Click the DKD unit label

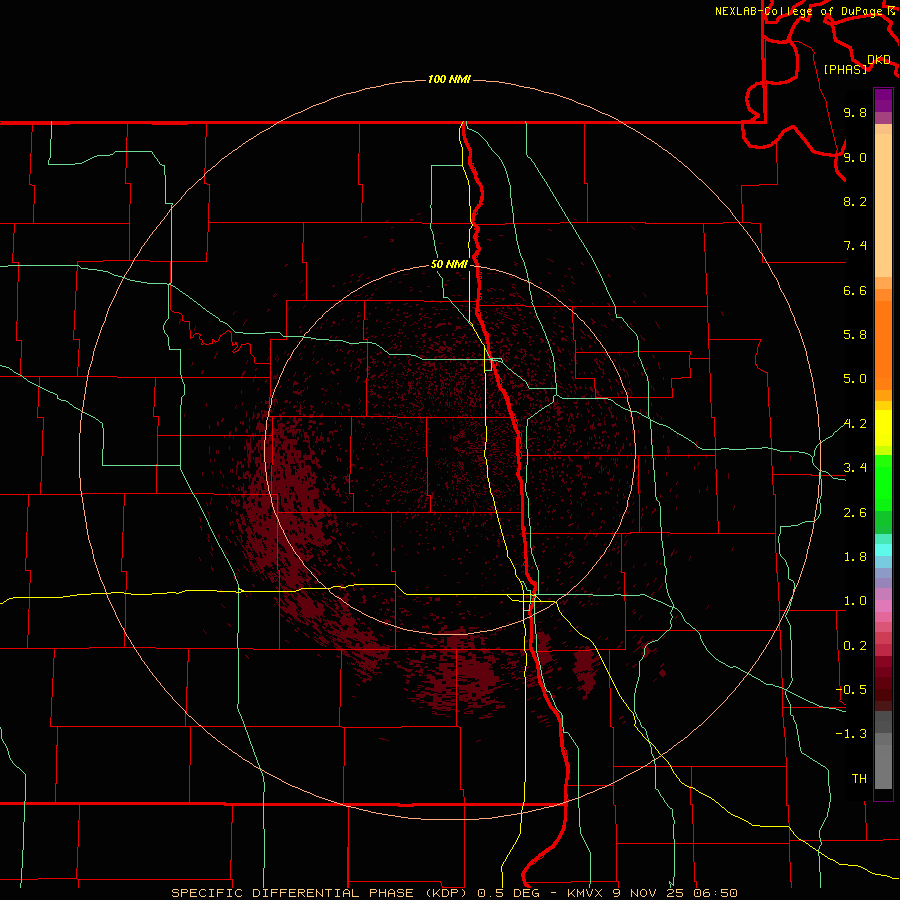tap(879, 60)
